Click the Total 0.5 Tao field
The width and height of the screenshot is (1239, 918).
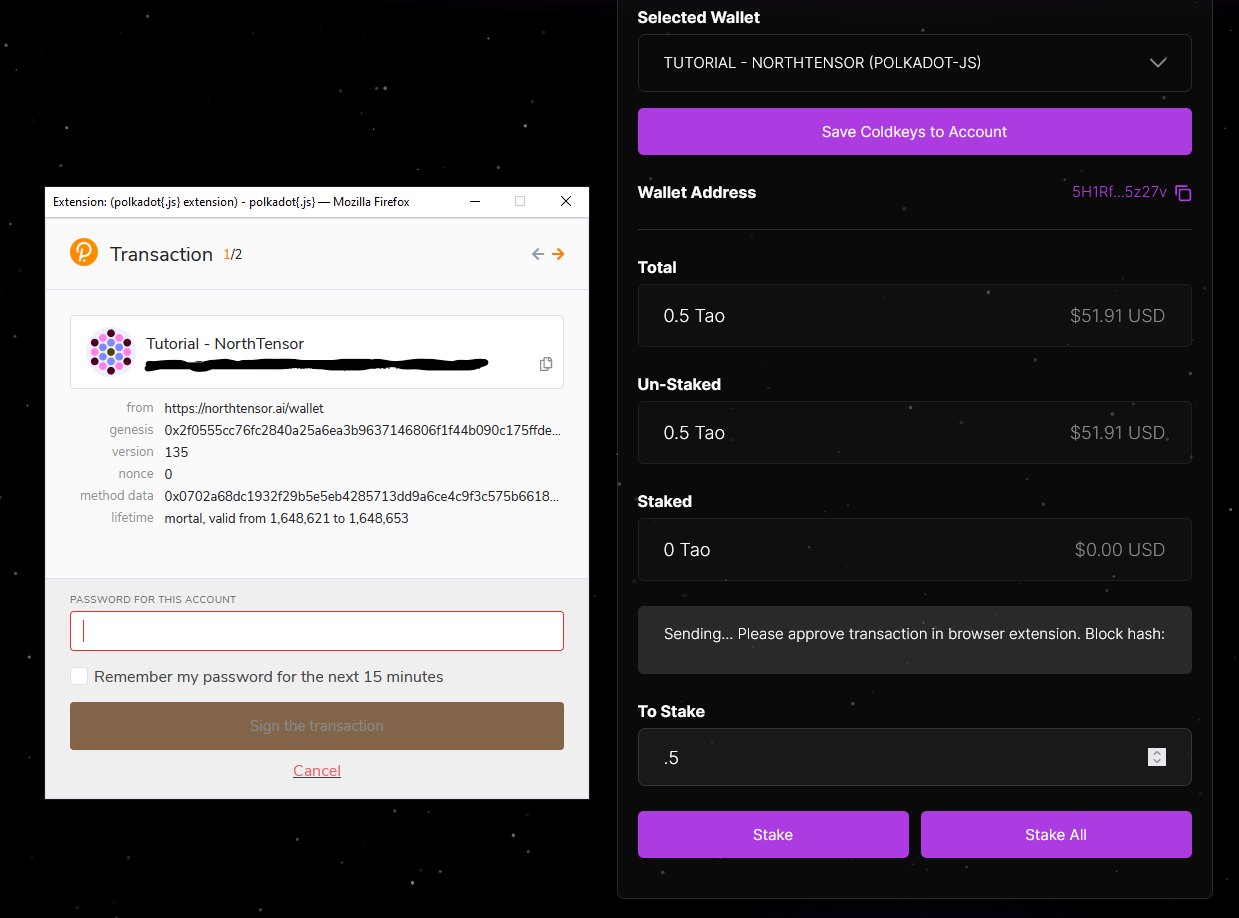click(x=915, y=315)
